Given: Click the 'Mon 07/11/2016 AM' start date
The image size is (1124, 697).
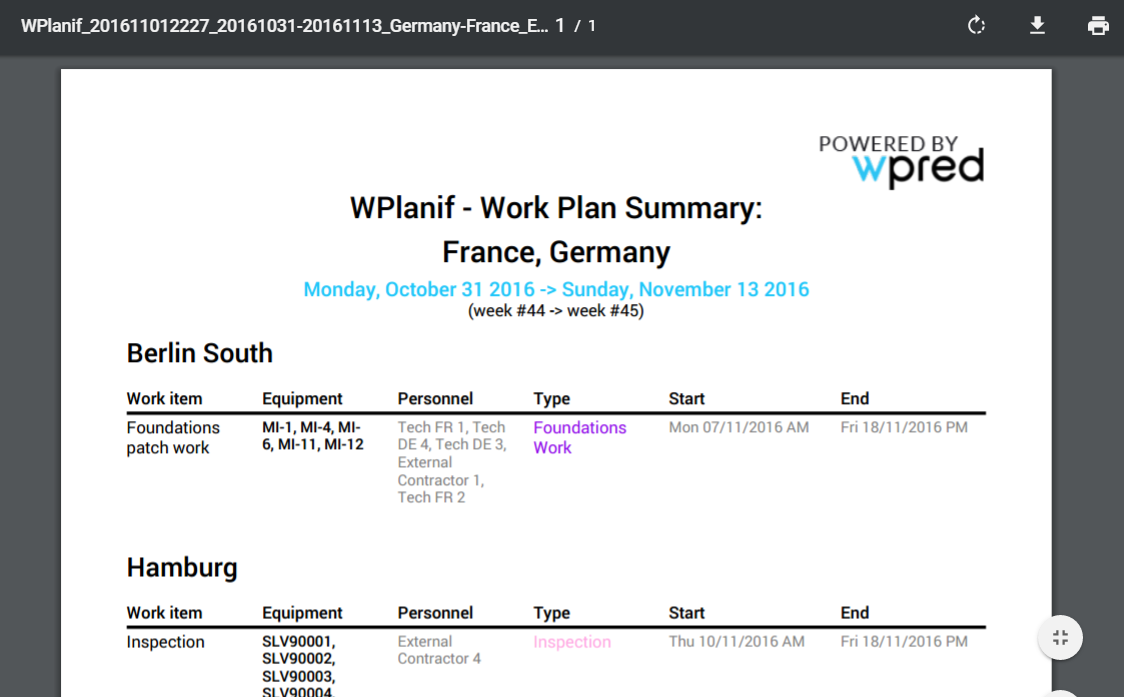Looking at the screenshot, I should 738,427.
